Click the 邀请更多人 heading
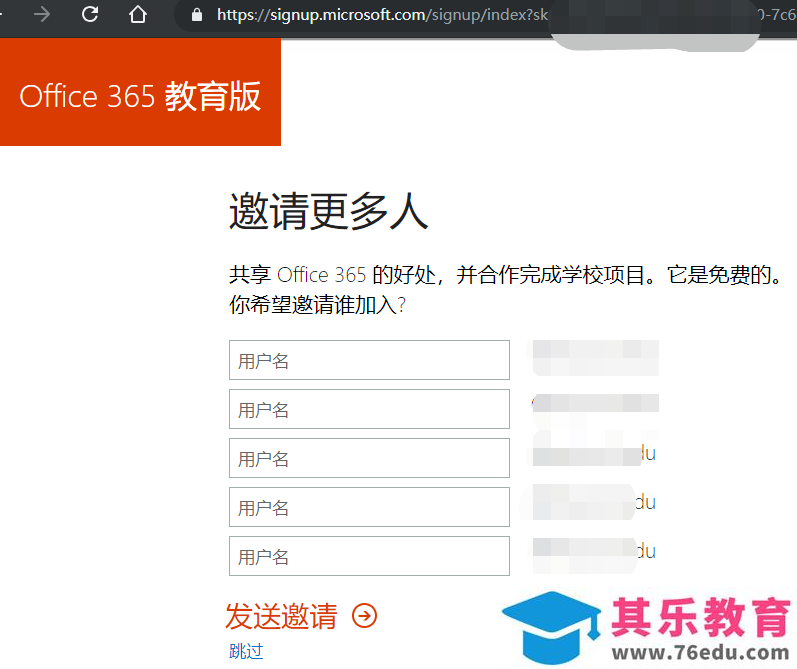Viewport: 797px width, 669px height. click(x=328, y=211)
